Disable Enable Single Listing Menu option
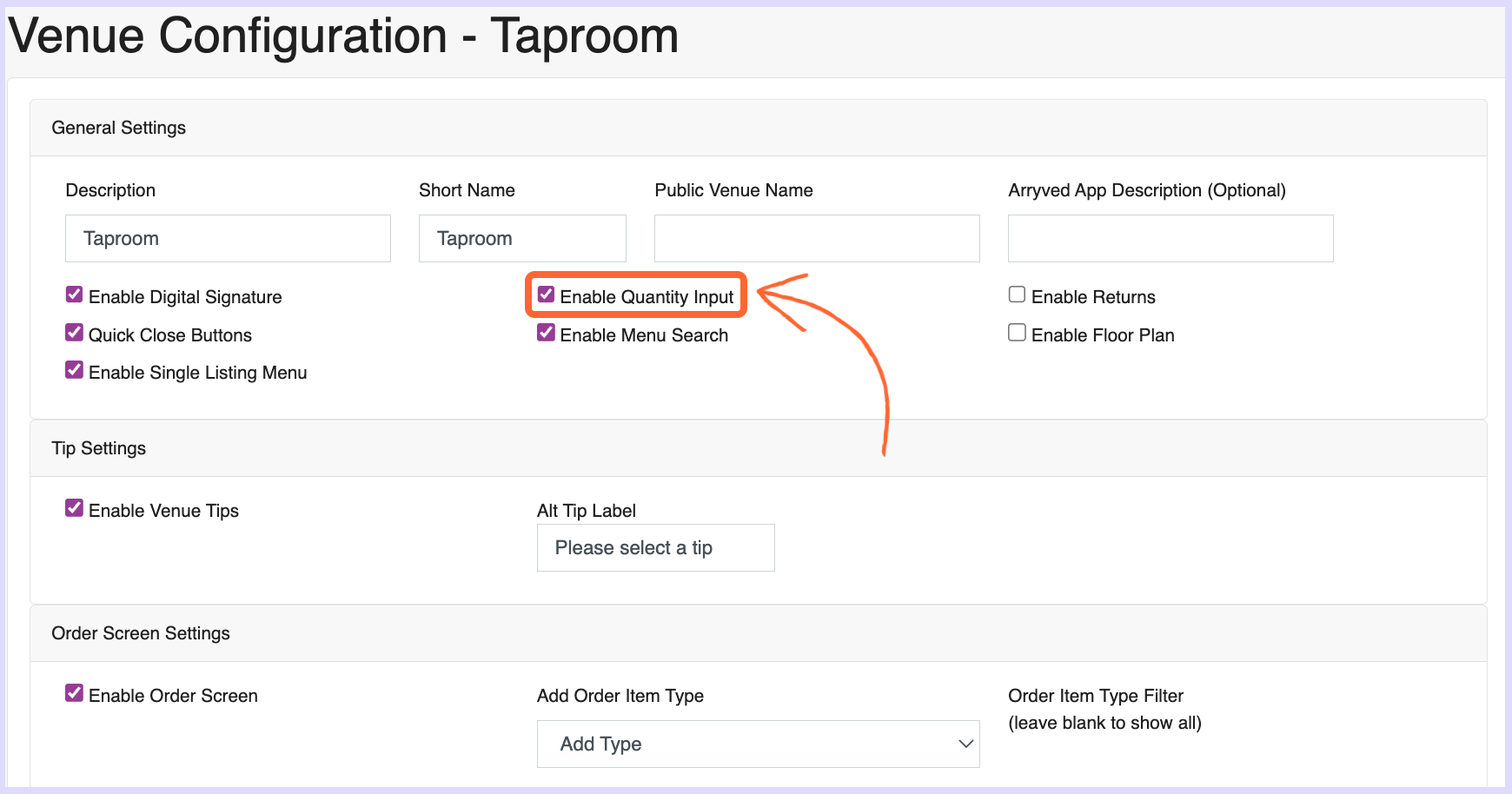The image size is (1512, 794). pyautogui.click(x=75, y=371)
